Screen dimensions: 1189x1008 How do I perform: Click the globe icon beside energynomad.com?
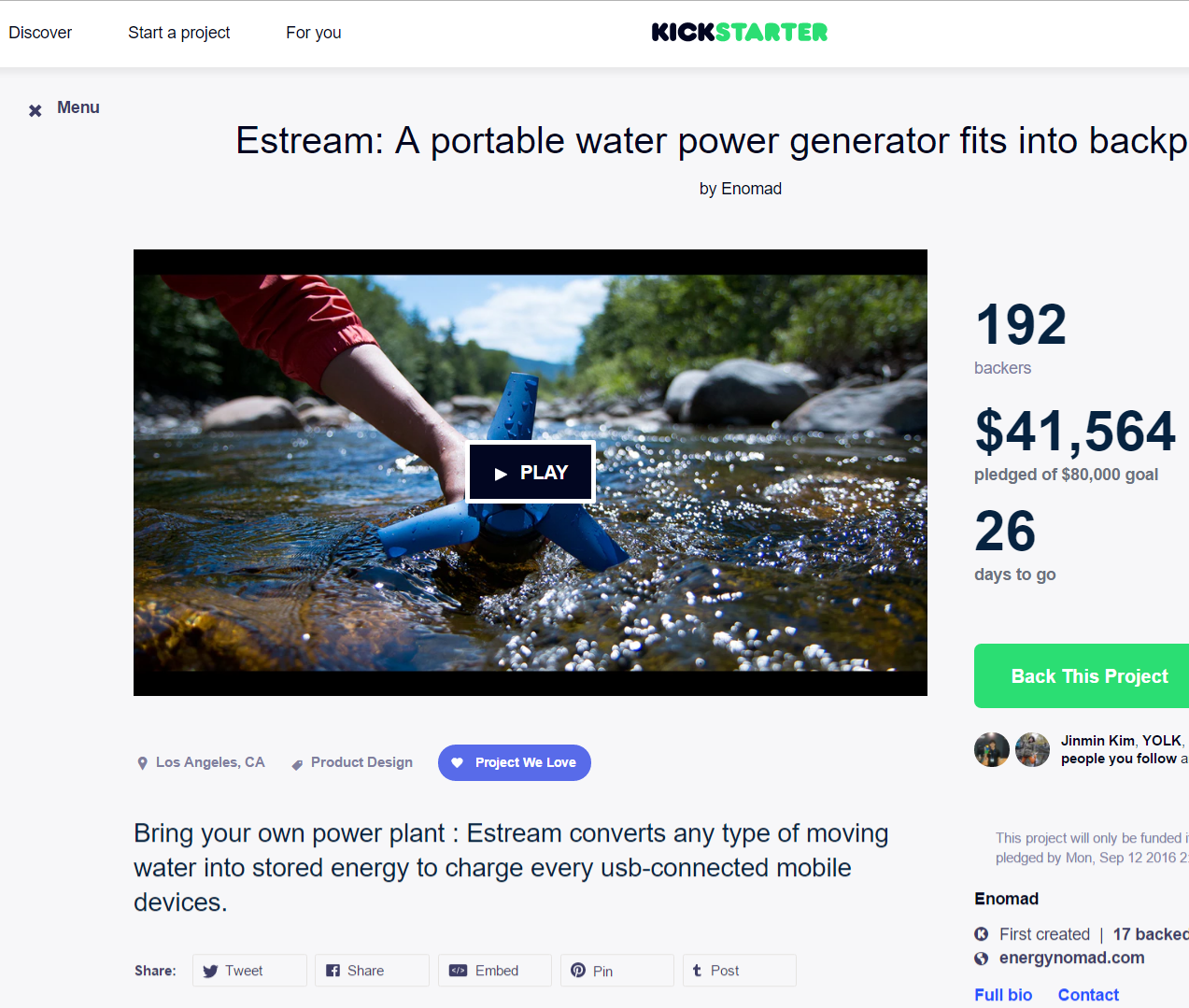981,958
